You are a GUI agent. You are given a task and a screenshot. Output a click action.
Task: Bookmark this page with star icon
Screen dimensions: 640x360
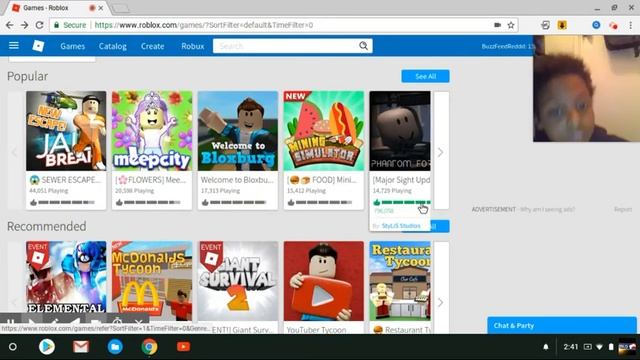tap(511, 25)
